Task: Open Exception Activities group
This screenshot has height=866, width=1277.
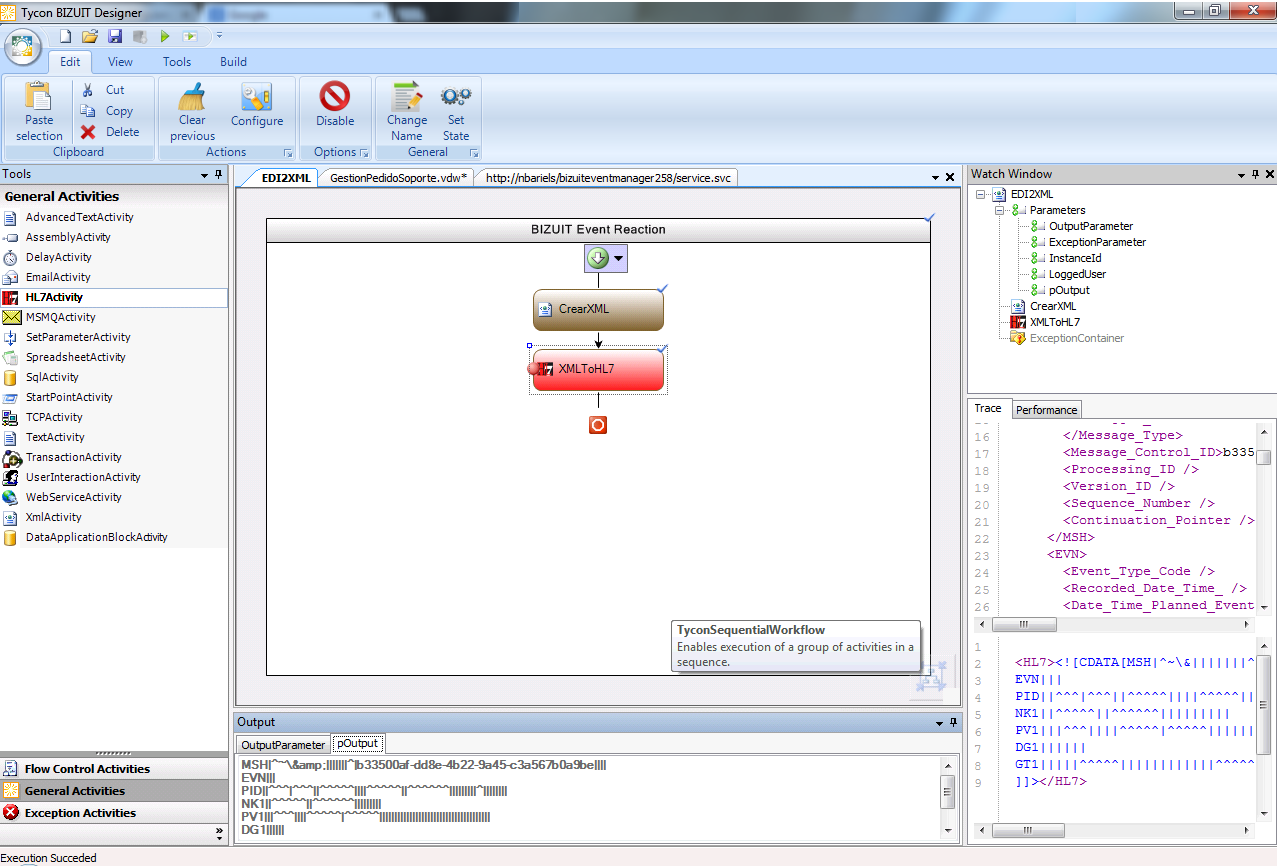Action: (x=114, y=813)
